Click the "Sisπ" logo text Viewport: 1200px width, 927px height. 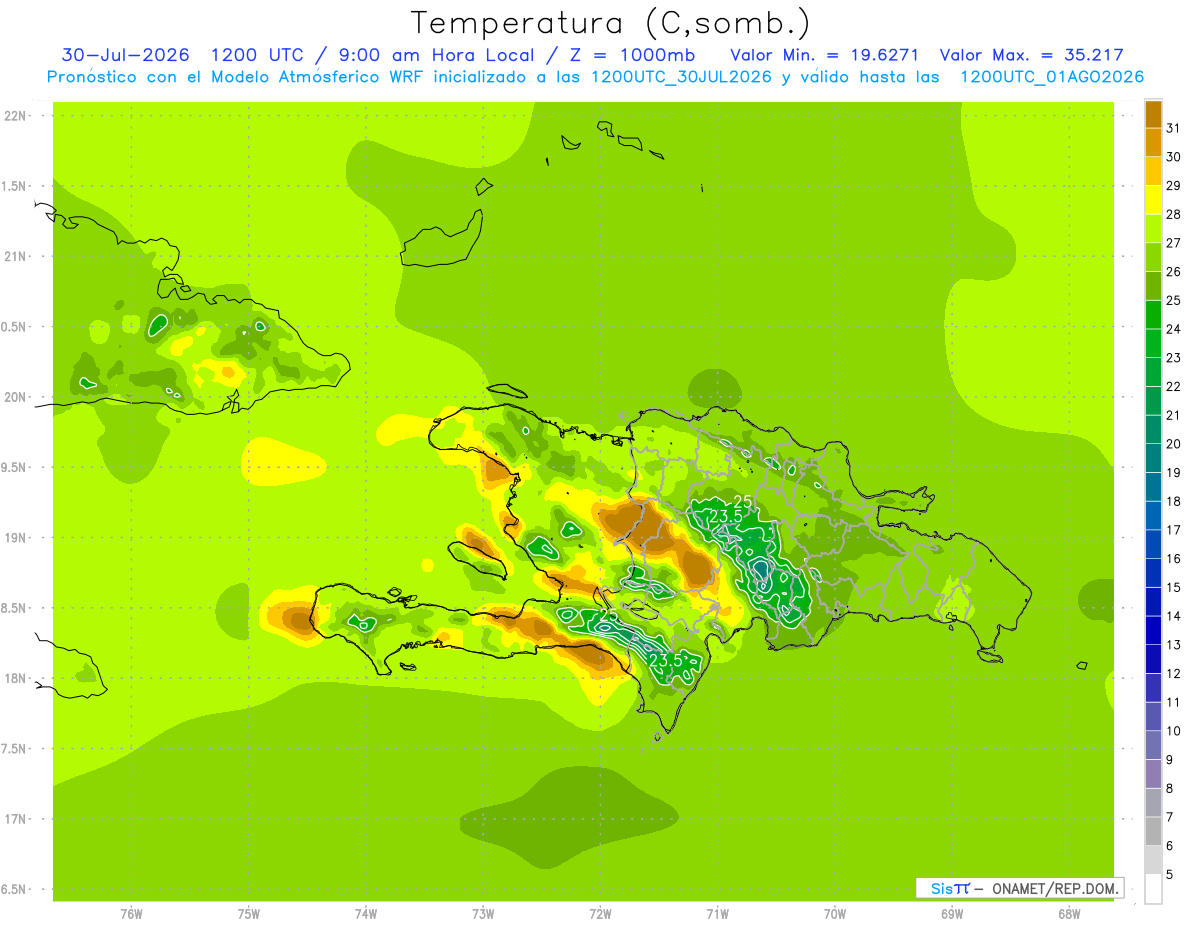click(x=949, y=888)
